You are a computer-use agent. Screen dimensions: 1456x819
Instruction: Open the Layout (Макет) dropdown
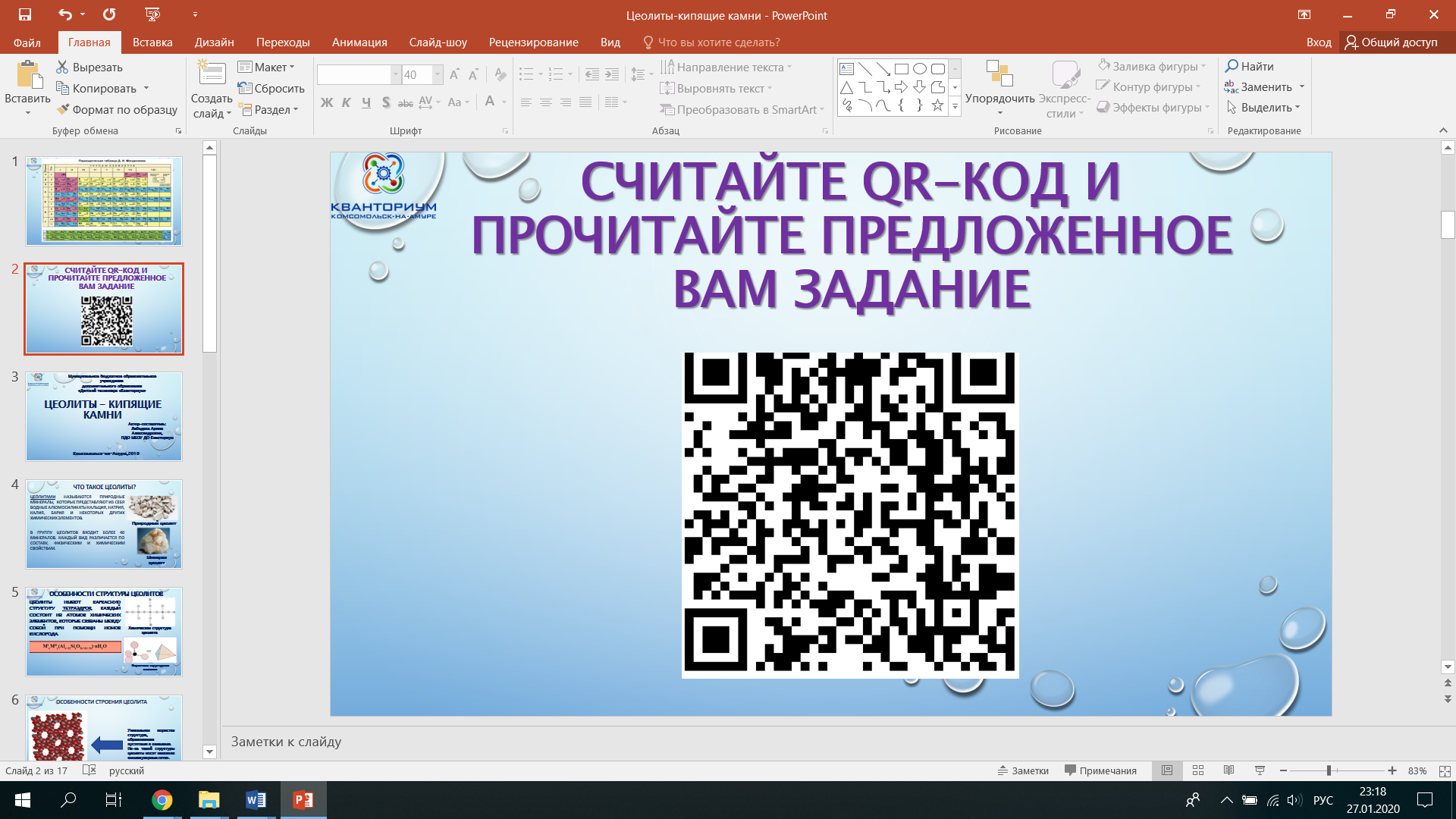pos(266,67)
